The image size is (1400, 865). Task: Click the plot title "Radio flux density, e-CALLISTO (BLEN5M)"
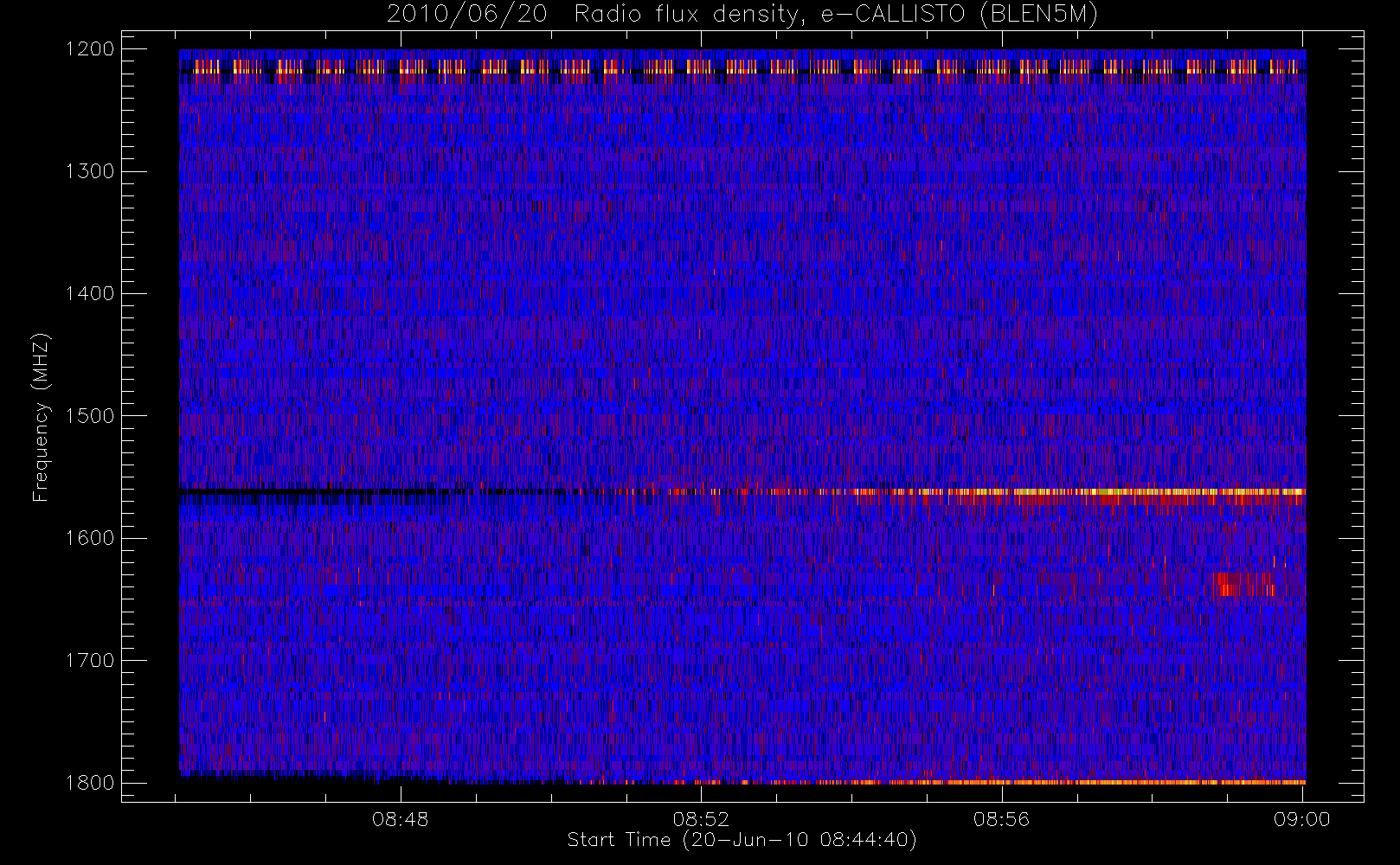point(836,15)
